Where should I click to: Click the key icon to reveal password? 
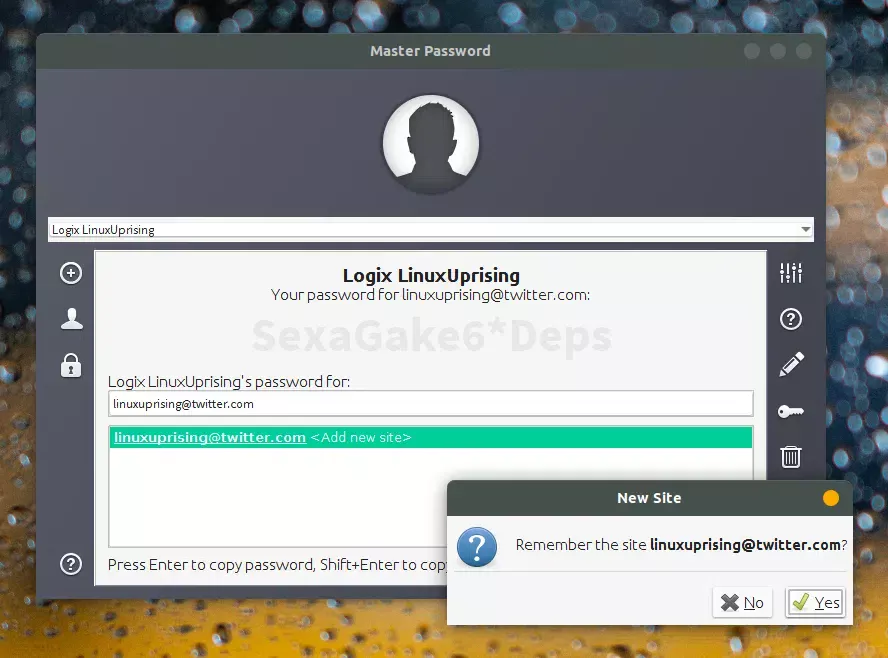[790, 411]
